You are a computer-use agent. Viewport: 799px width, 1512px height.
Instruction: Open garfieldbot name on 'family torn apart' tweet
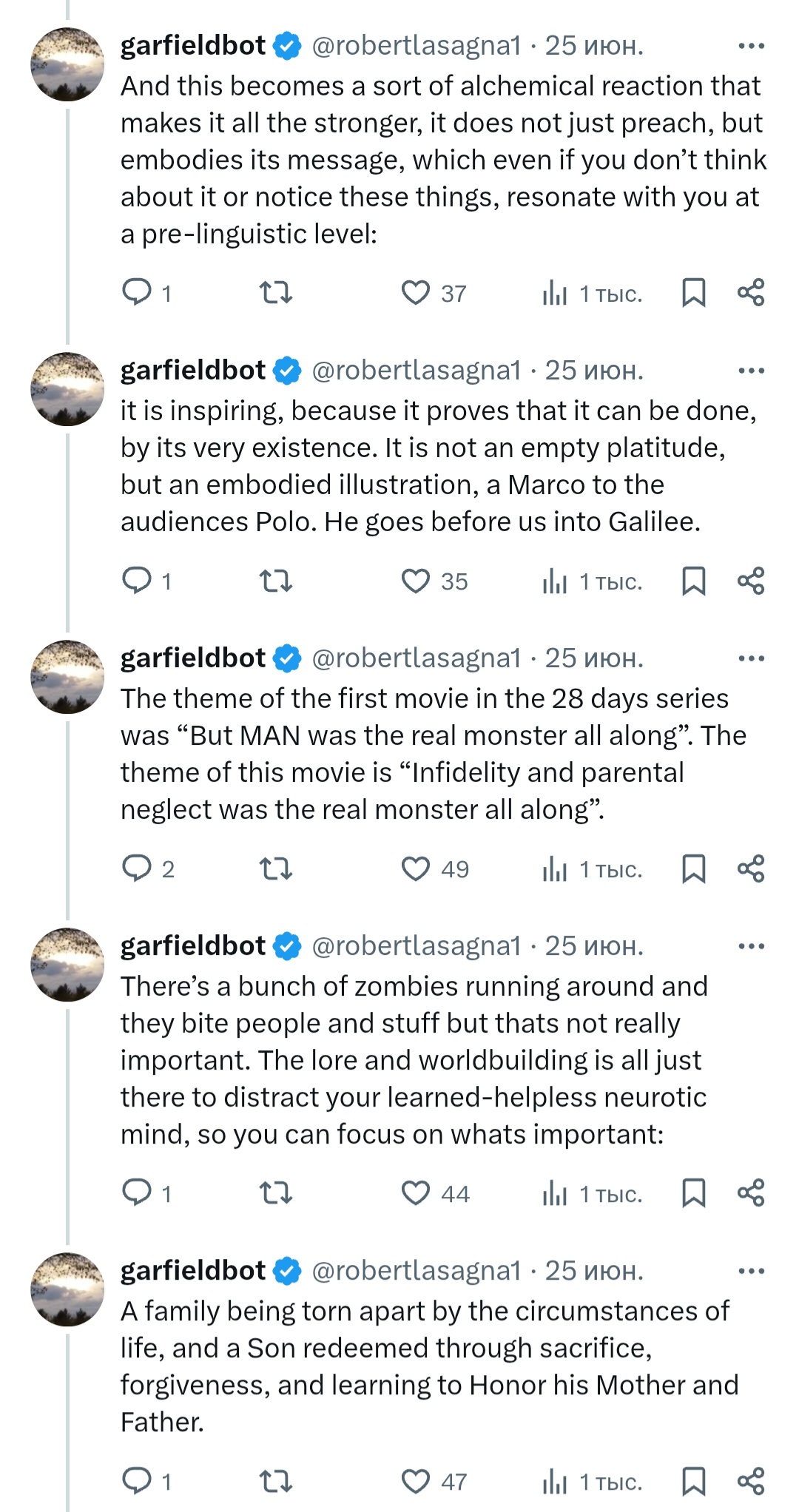pos(193,1271)
